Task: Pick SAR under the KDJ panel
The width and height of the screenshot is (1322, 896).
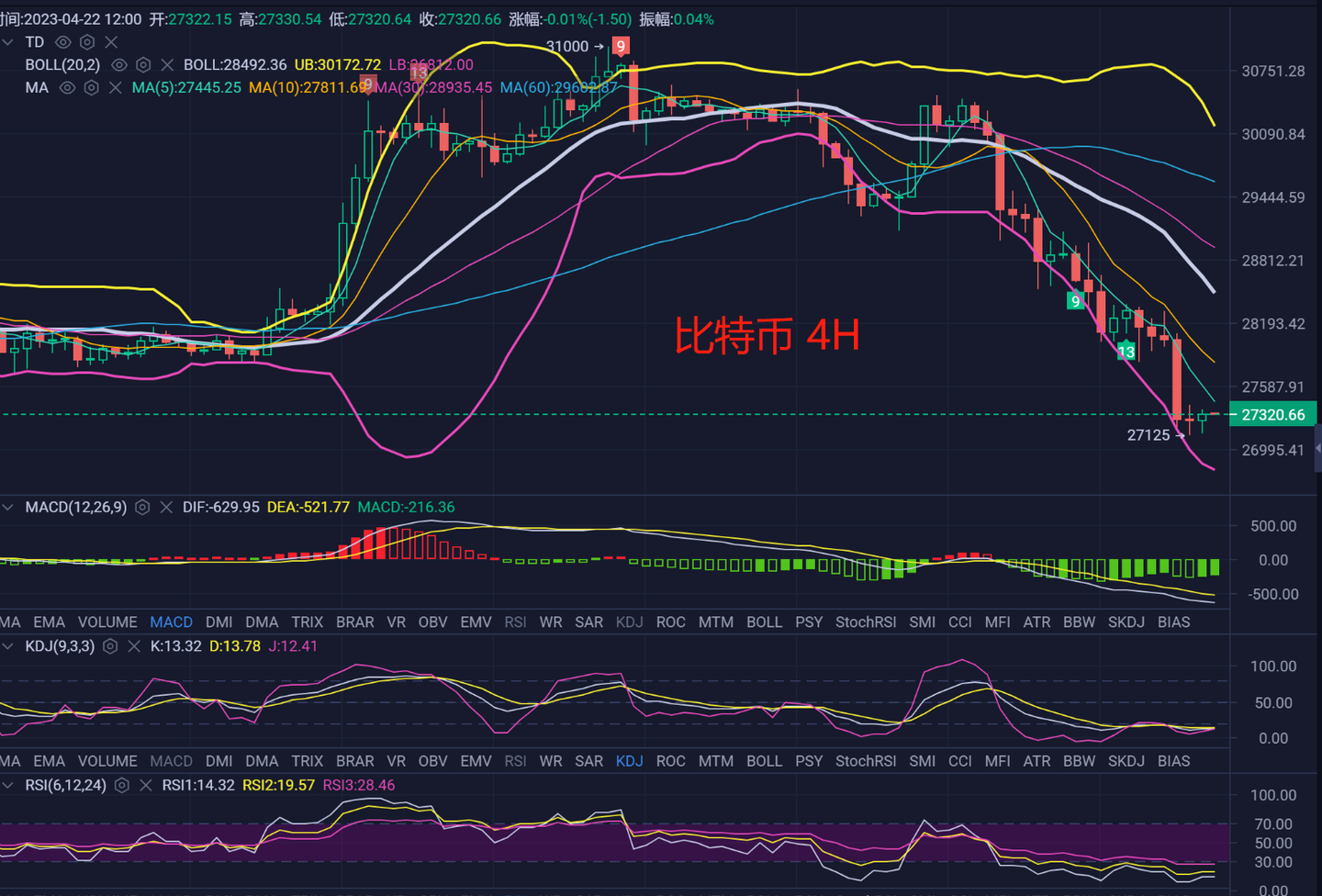Action: tap(589, 761)
